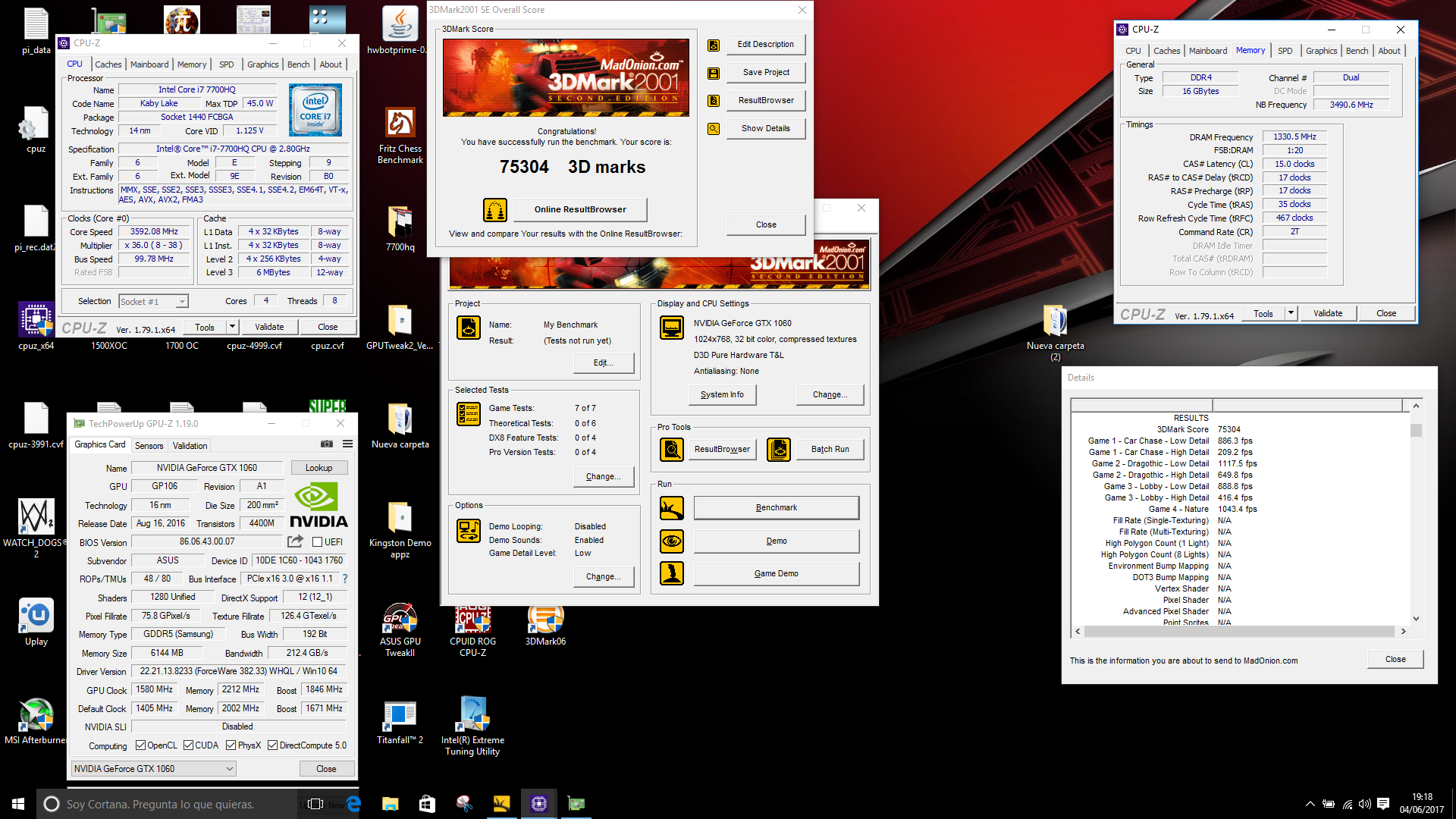Open the 3DMark06 desktop shortcut
This screenshot has width=1456, height=819.
coord(546,626)
